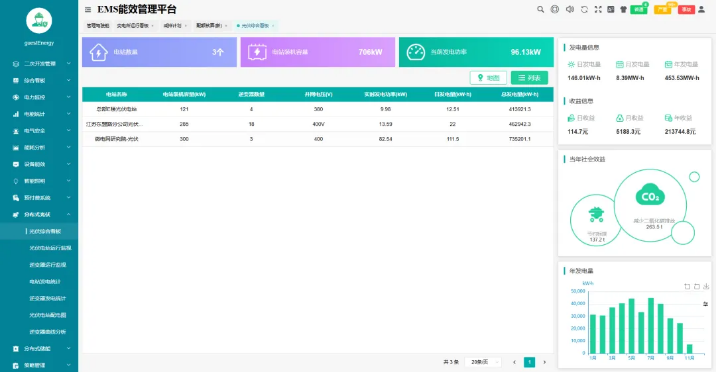Mute alarm sound via the speaker icon
This screenshot has height=372, width=717.
pos(569,9)
